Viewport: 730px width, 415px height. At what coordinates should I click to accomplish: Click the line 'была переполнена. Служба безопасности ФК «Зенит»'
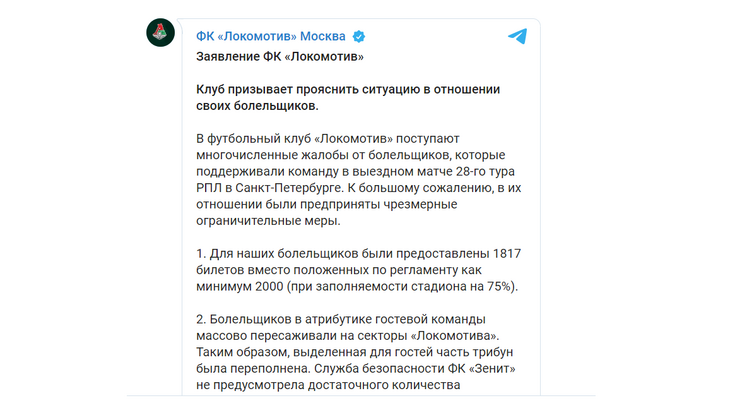(352, 368)
